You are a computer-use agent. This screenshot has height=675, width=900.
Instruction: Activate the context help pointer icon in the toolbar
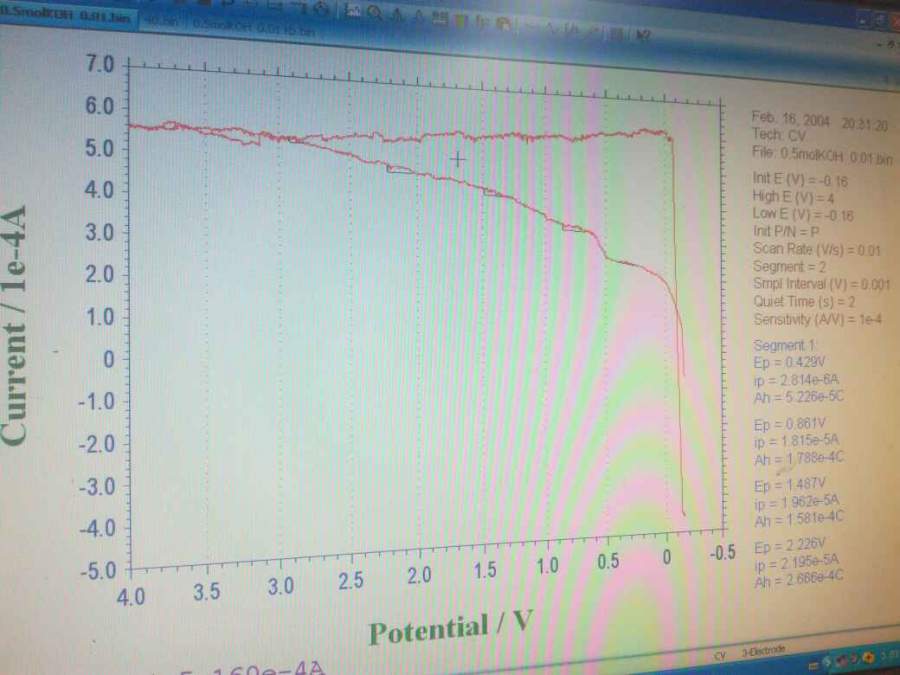[x=643, y=35]
